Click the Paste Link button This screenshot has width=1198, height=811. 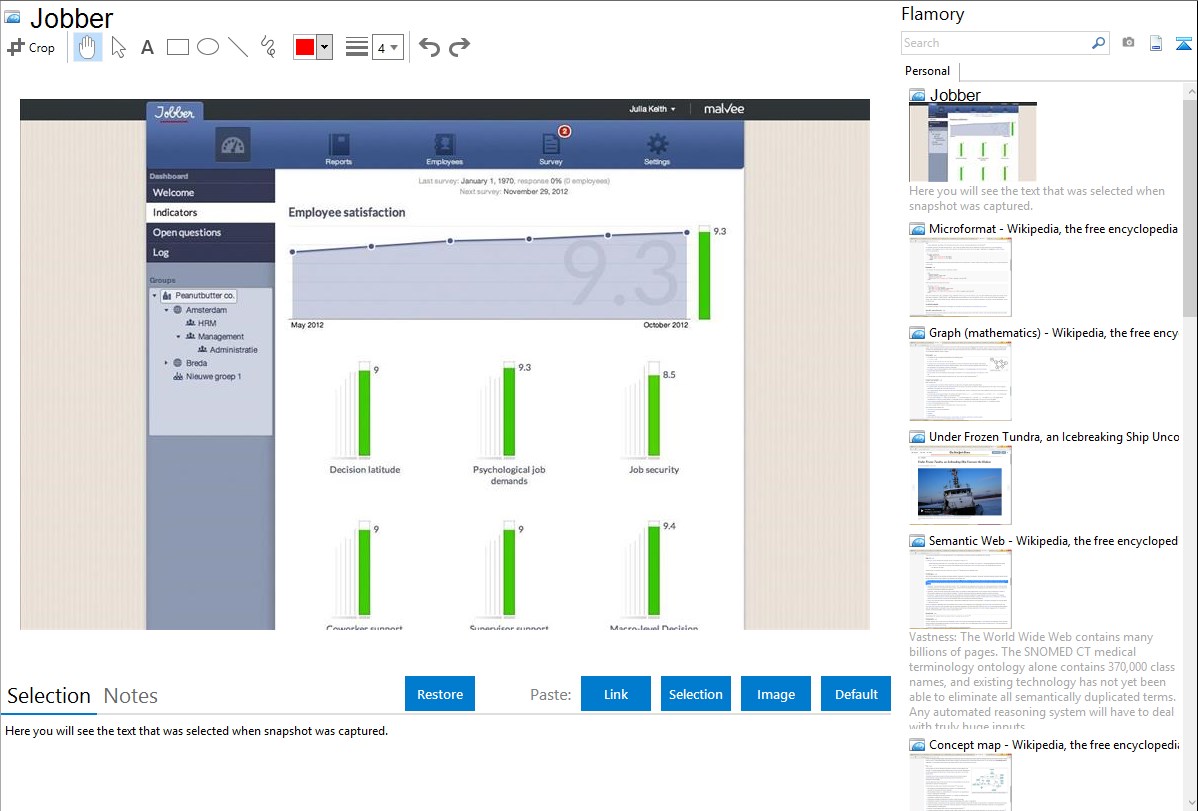pyautogui.click(x=616, y=693)
